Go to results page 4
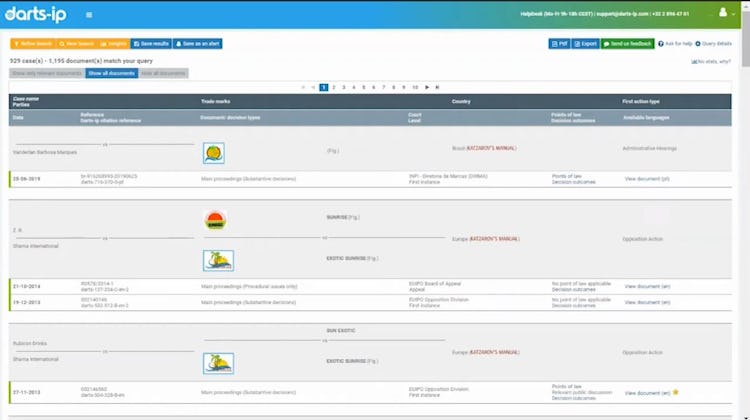 354,88
